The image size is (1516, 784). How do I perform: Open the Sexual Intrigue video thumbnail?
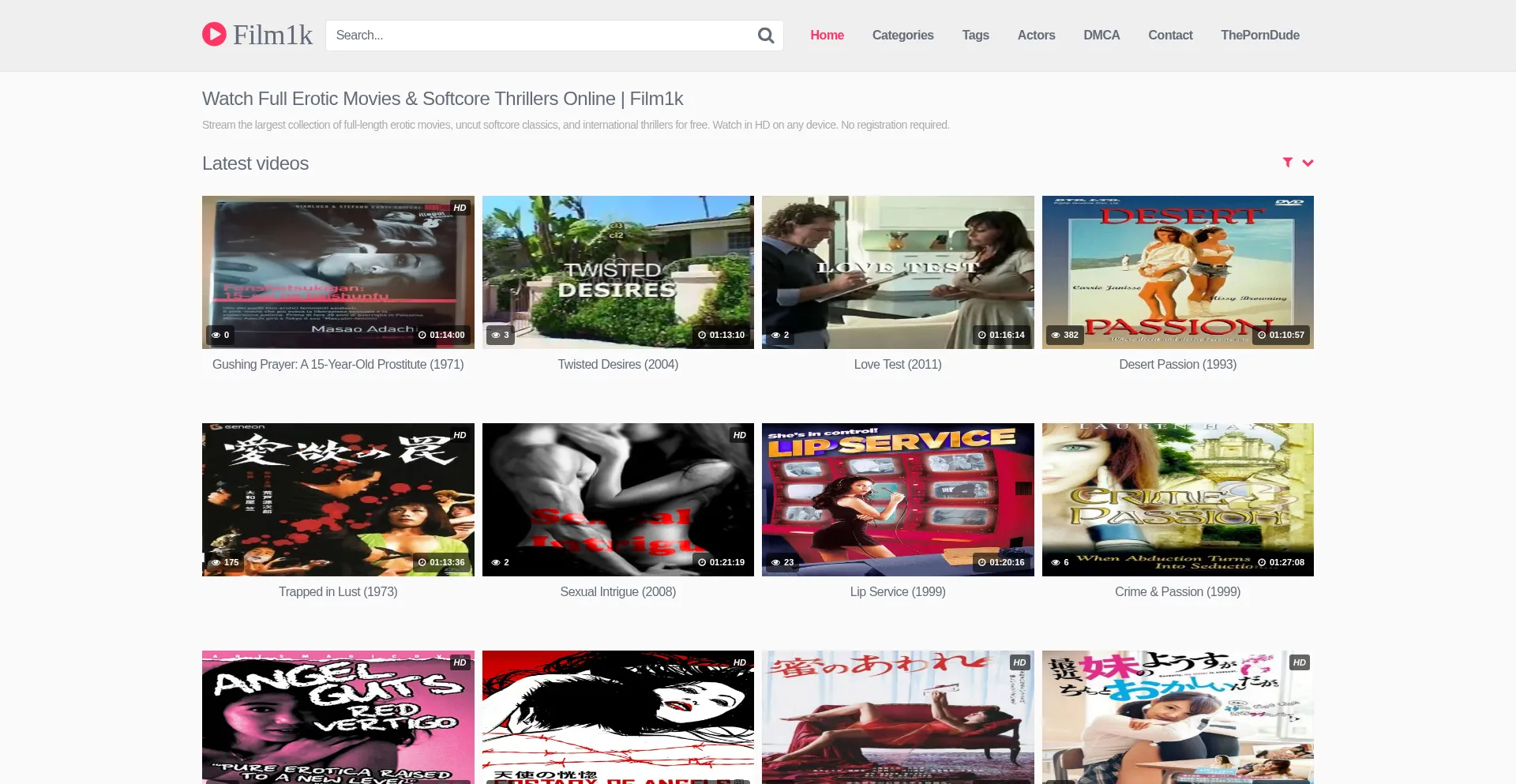618,500
